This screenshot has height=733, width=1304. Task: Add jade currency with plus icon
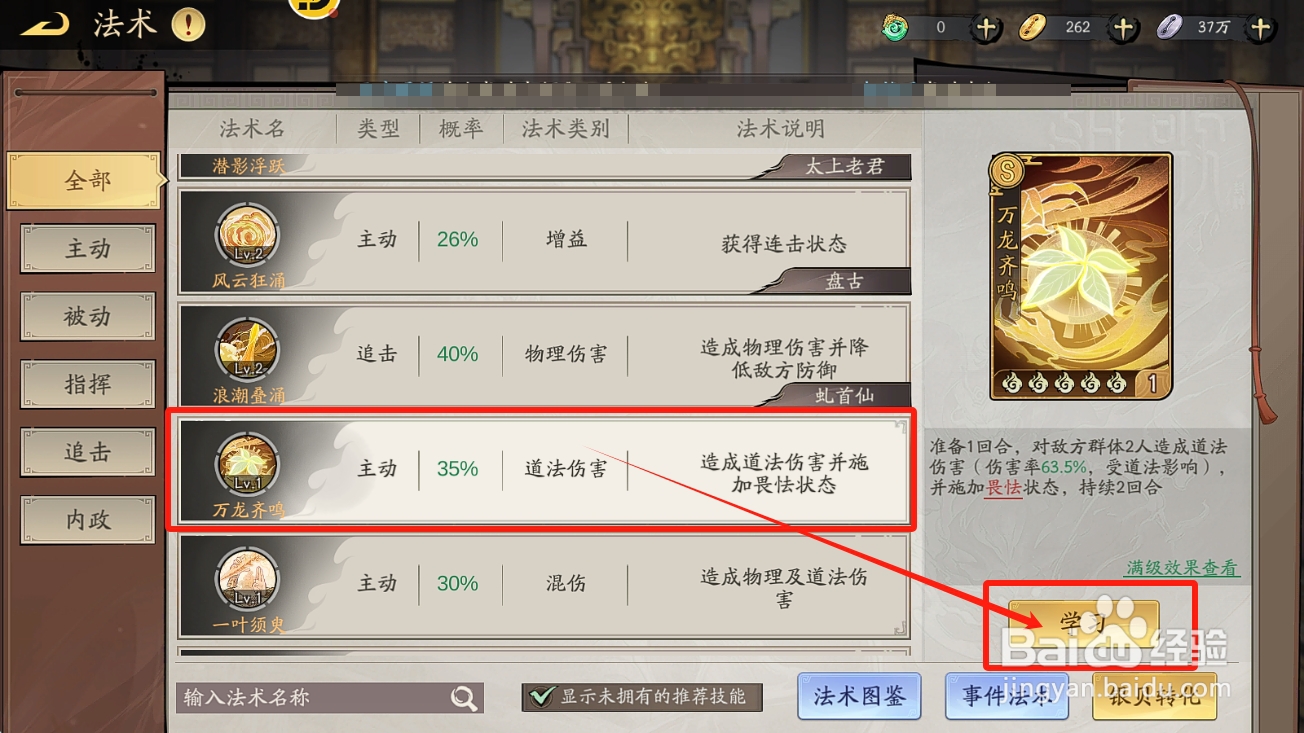(x=986, y=27)
